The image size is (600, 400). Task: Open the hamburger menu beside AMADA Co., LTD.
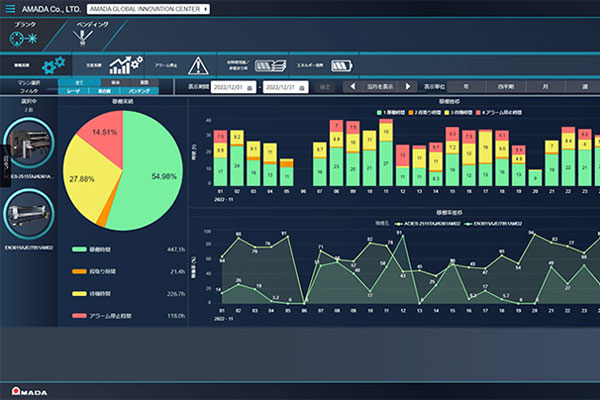point(10,8)
